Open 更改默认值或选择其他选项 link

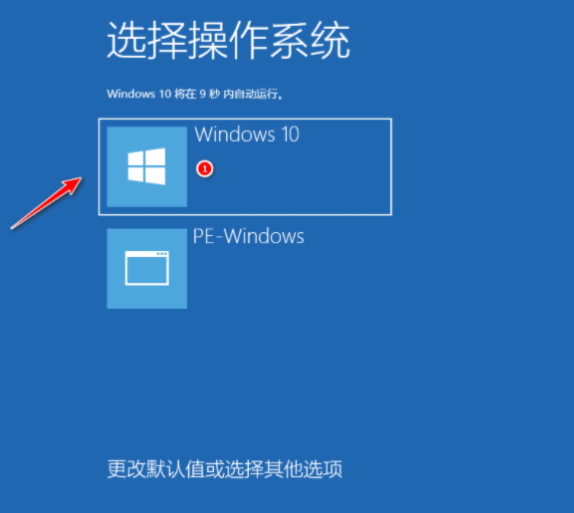click(x=225, y=469)
